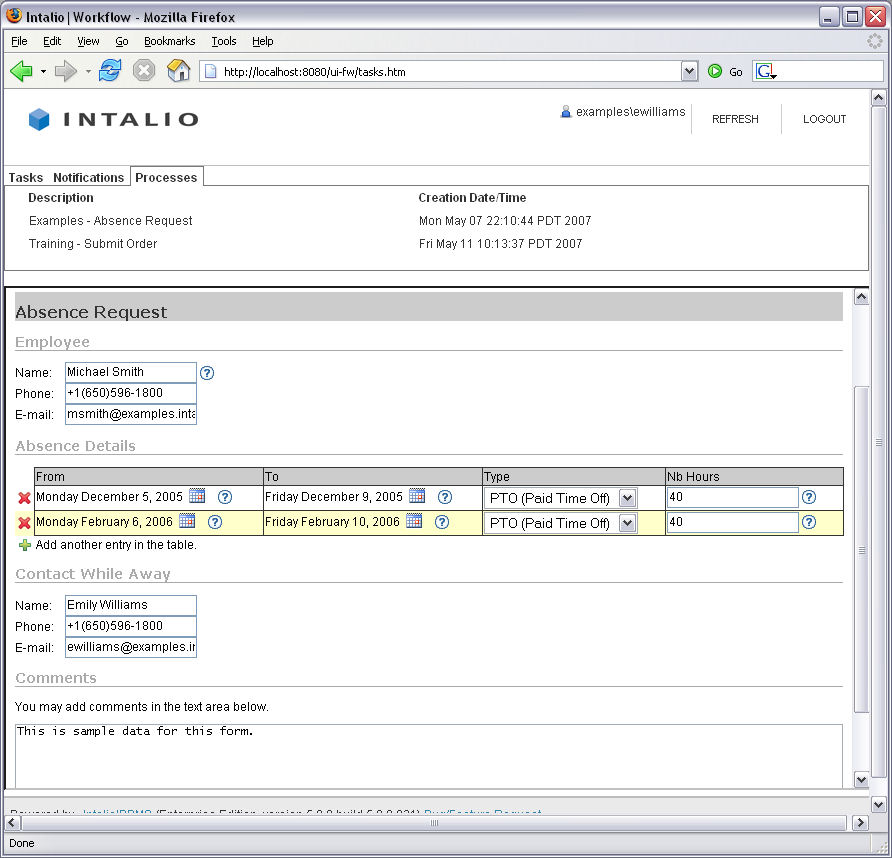The width and height of the screenshot is (892, 858).
Task: Open the Bookmarks menu
Action: point(169,41)
